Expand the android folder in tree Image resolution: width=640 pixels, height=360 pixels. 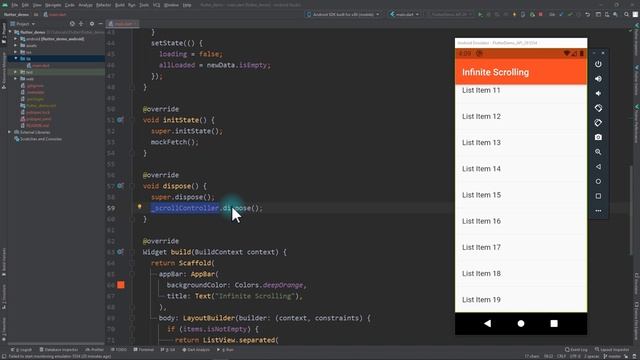[x=16, y=39]
